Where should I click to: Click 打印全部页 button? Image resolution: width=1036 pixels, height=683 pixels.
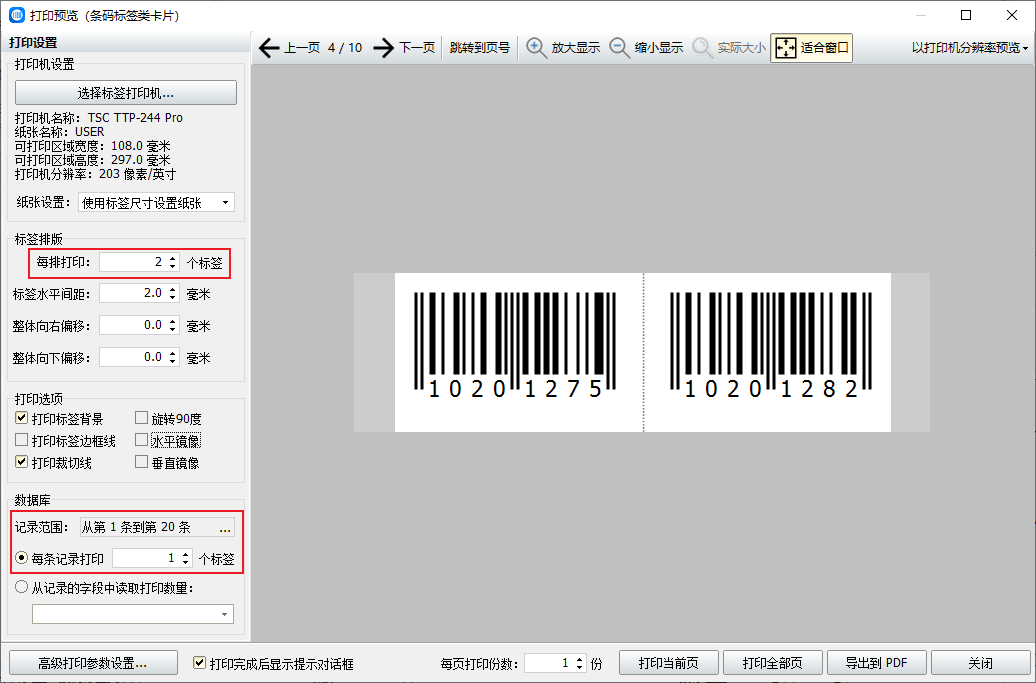(x=772, y=663)
